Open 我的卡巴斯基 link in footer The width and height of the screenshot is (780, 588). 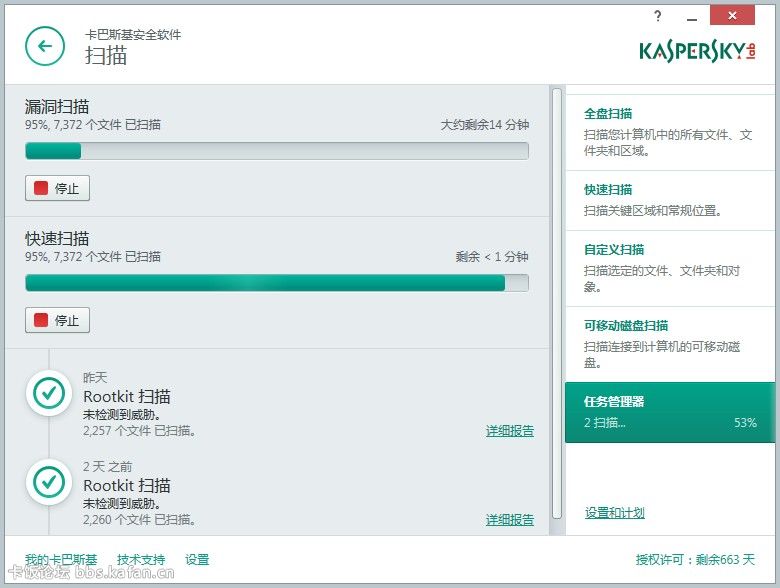pos(61,560)
